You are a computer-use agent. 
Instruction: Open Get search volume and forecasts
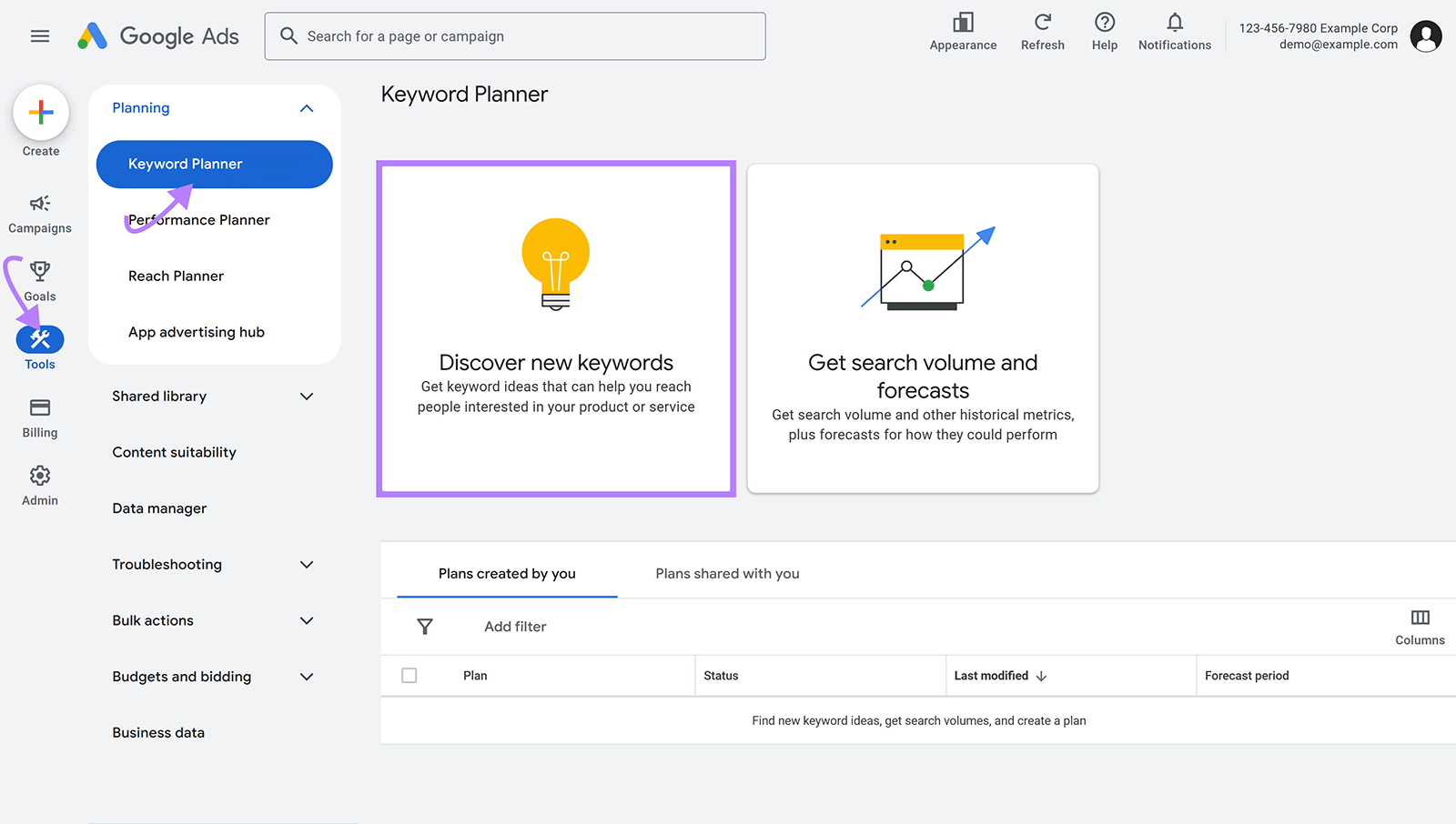[x=922, y=328]
